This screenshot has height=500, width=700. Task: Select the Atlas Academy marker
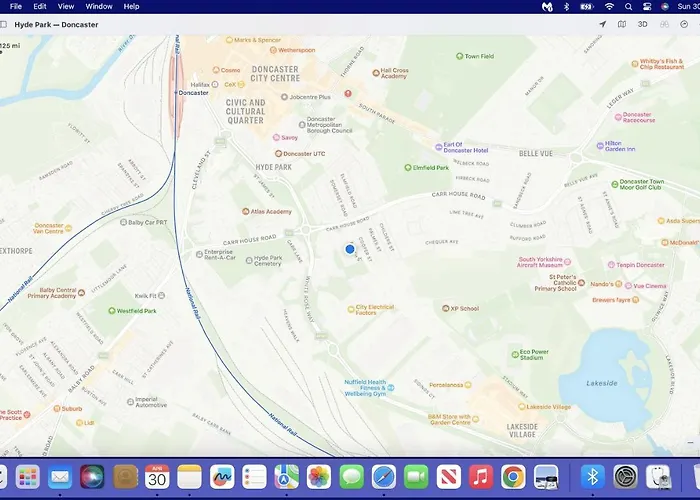(246, 212)
